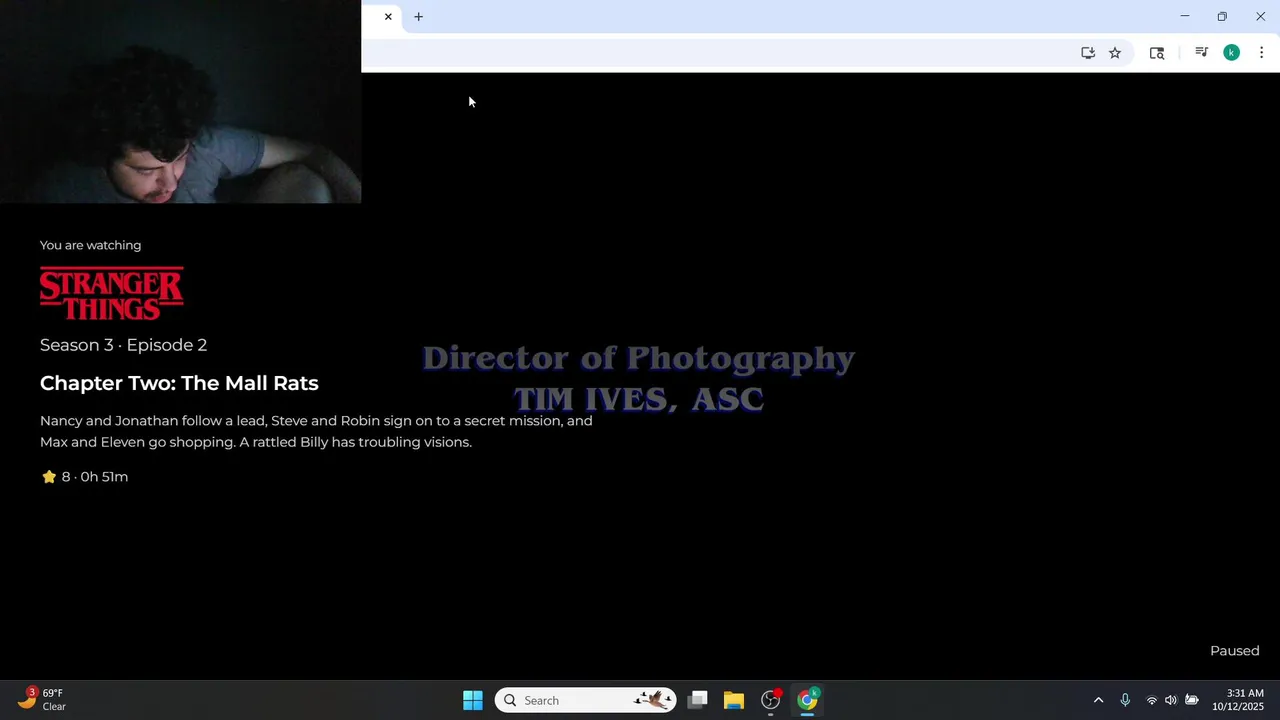This screenshot has height=720, width=1280.
Task: Click the 'Paused' status text
Action: point(1235,651)
